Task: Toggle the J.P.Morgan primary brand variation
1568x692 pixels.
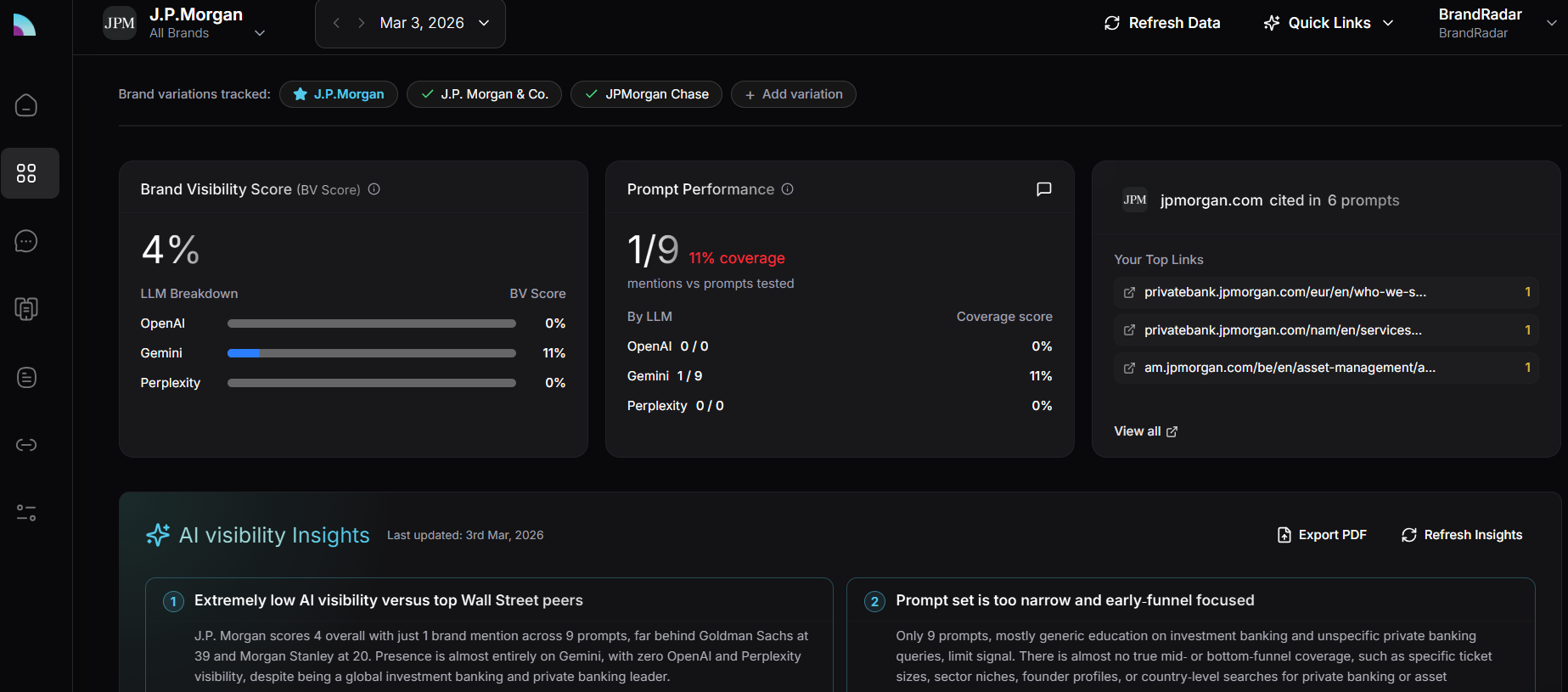Action: pos(339,94)
